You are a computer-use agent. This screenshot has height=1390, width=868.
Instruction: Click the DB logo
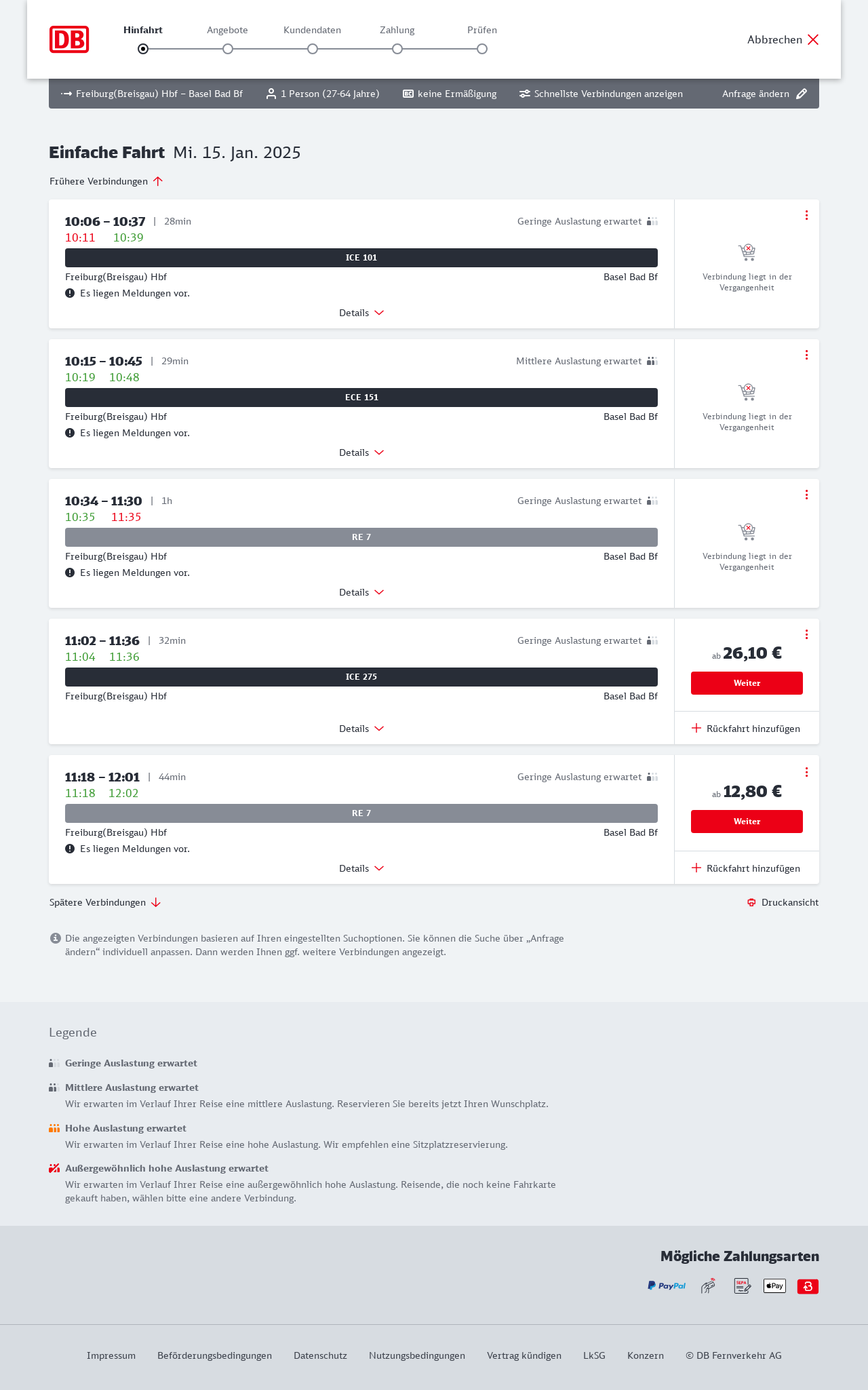click(69, 39)
